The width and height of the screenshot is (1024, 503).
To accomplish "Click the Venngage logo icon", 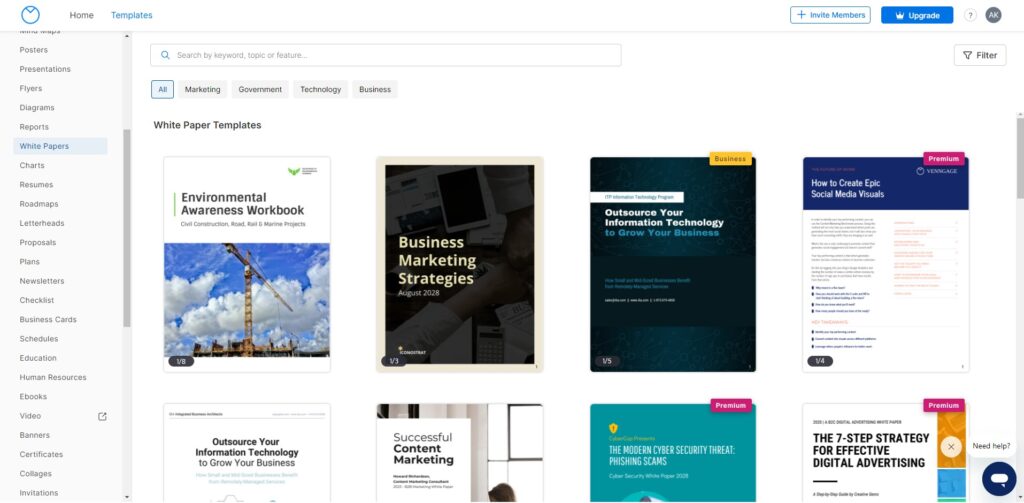I will 30,14.
